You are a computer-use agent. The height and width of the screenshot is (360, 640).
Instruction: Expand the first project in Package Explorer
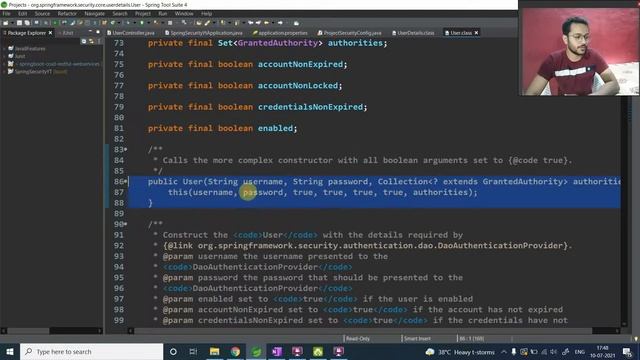(4, 49)
